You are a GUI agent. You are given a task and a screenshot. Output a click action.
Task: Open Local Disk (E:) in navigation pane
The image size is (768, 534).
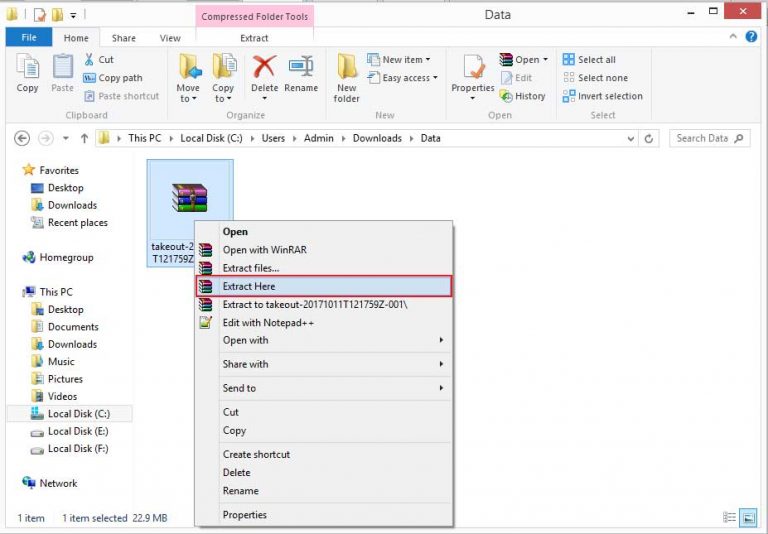77,431
